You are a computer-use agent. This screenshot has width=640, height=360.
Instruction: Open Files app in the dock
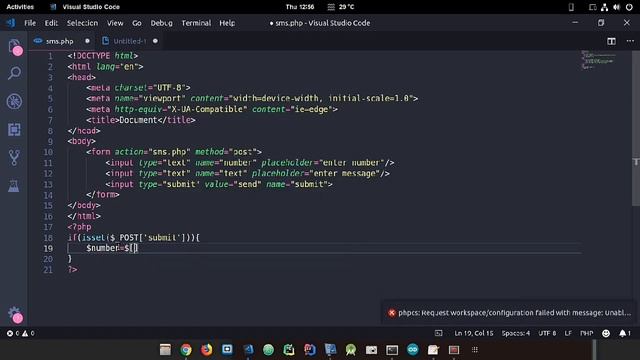click(165, 350)
